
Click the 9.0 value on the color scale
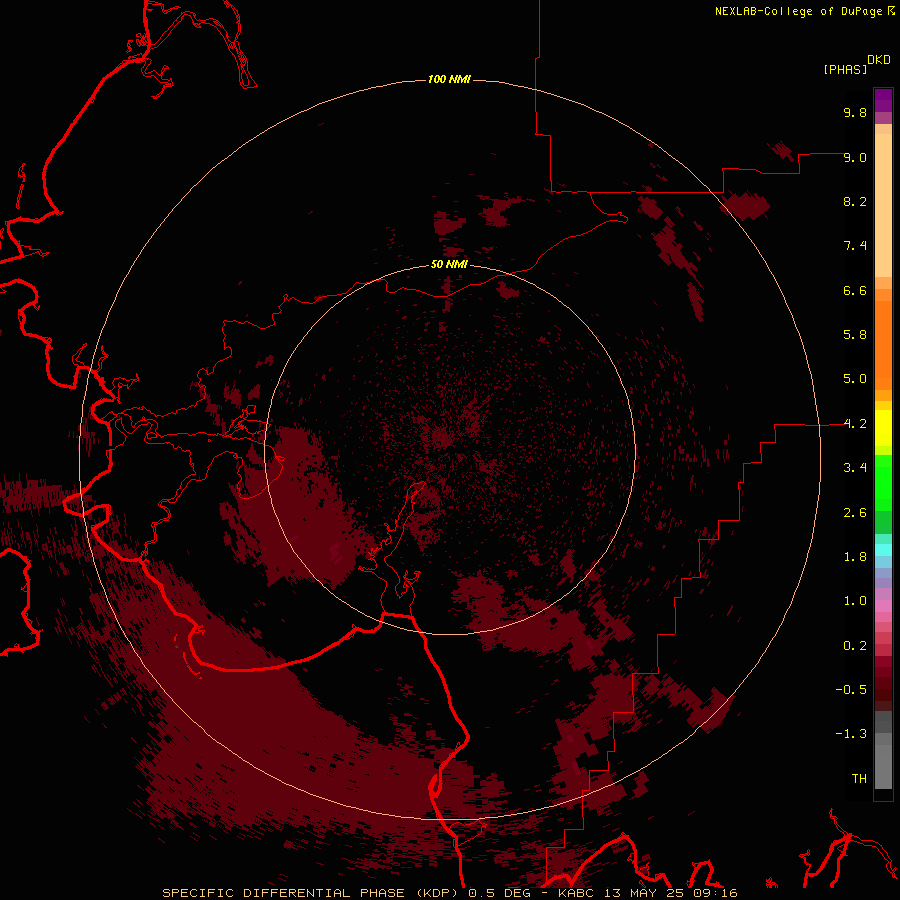(x=855, y=157)
